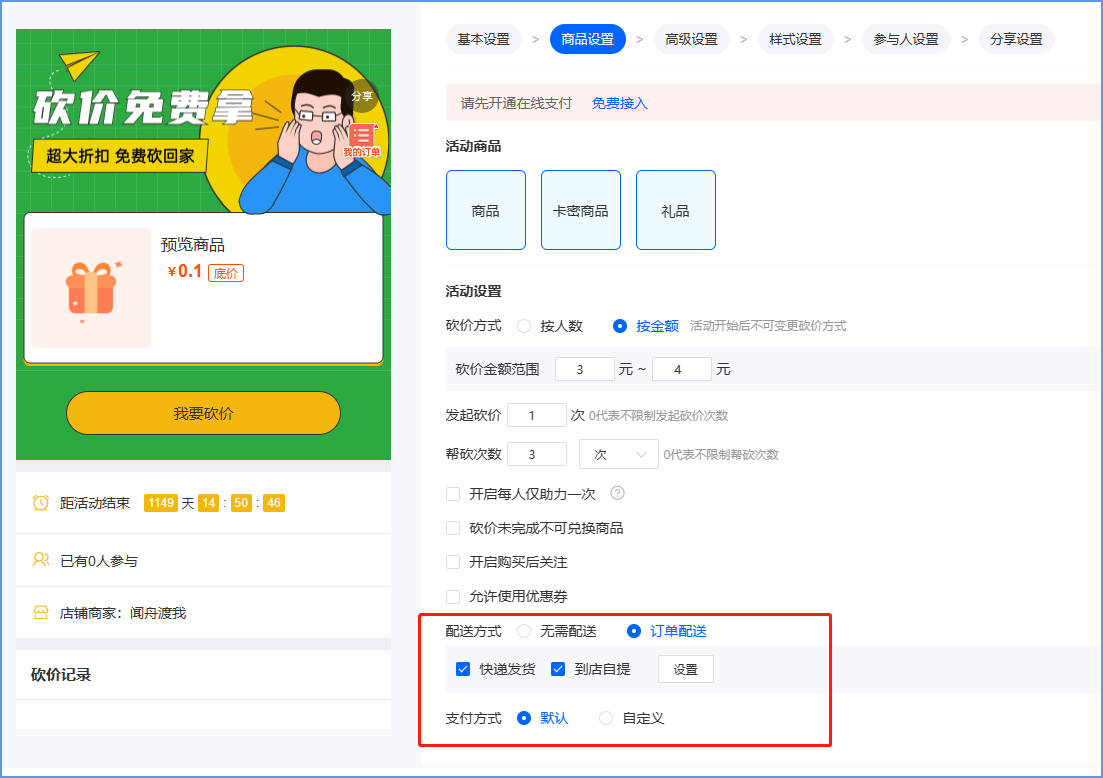Click 已有0人参与 text

pos(99,561)
